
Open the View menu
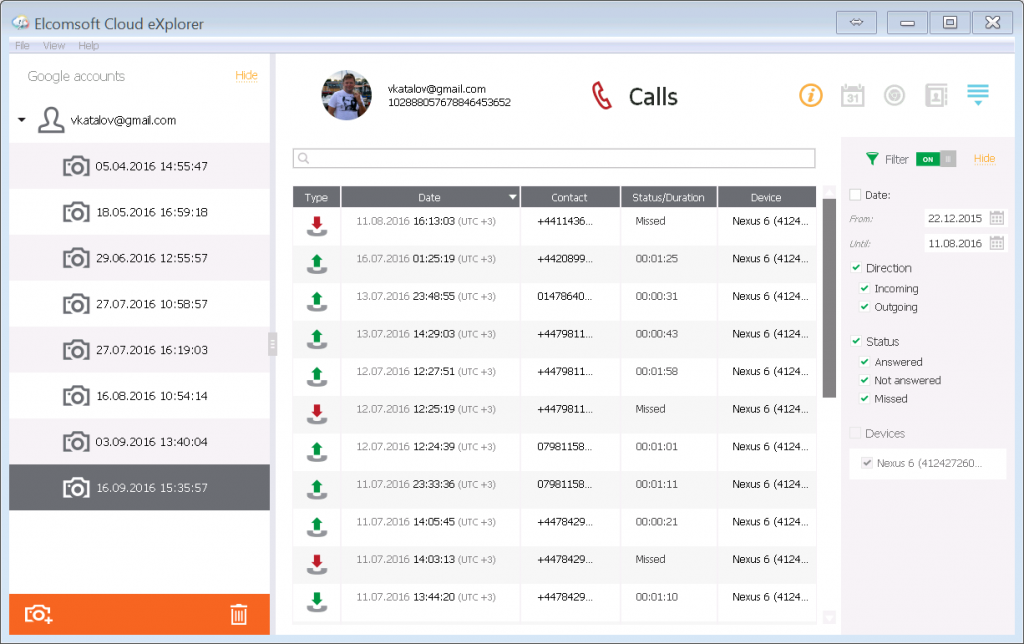pos(54,45)
